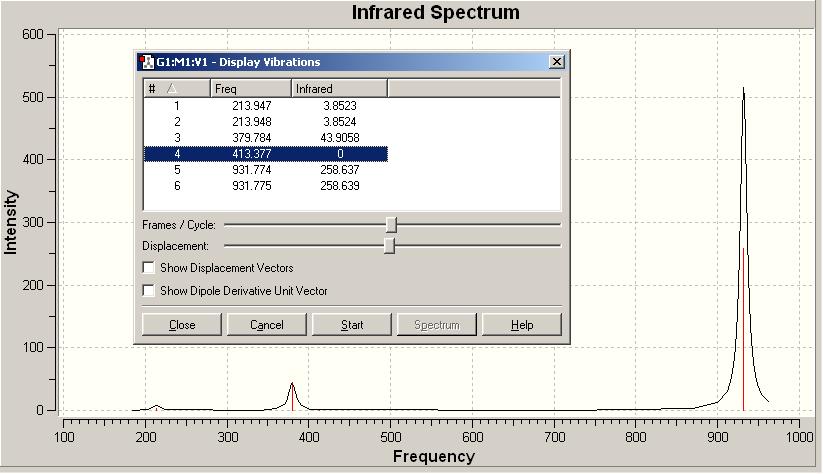Image resolution: width=823 pixels, height=474 pixels.
Task: Select vibration mode 6 at 931.775
Action: (x=266, y=186)
